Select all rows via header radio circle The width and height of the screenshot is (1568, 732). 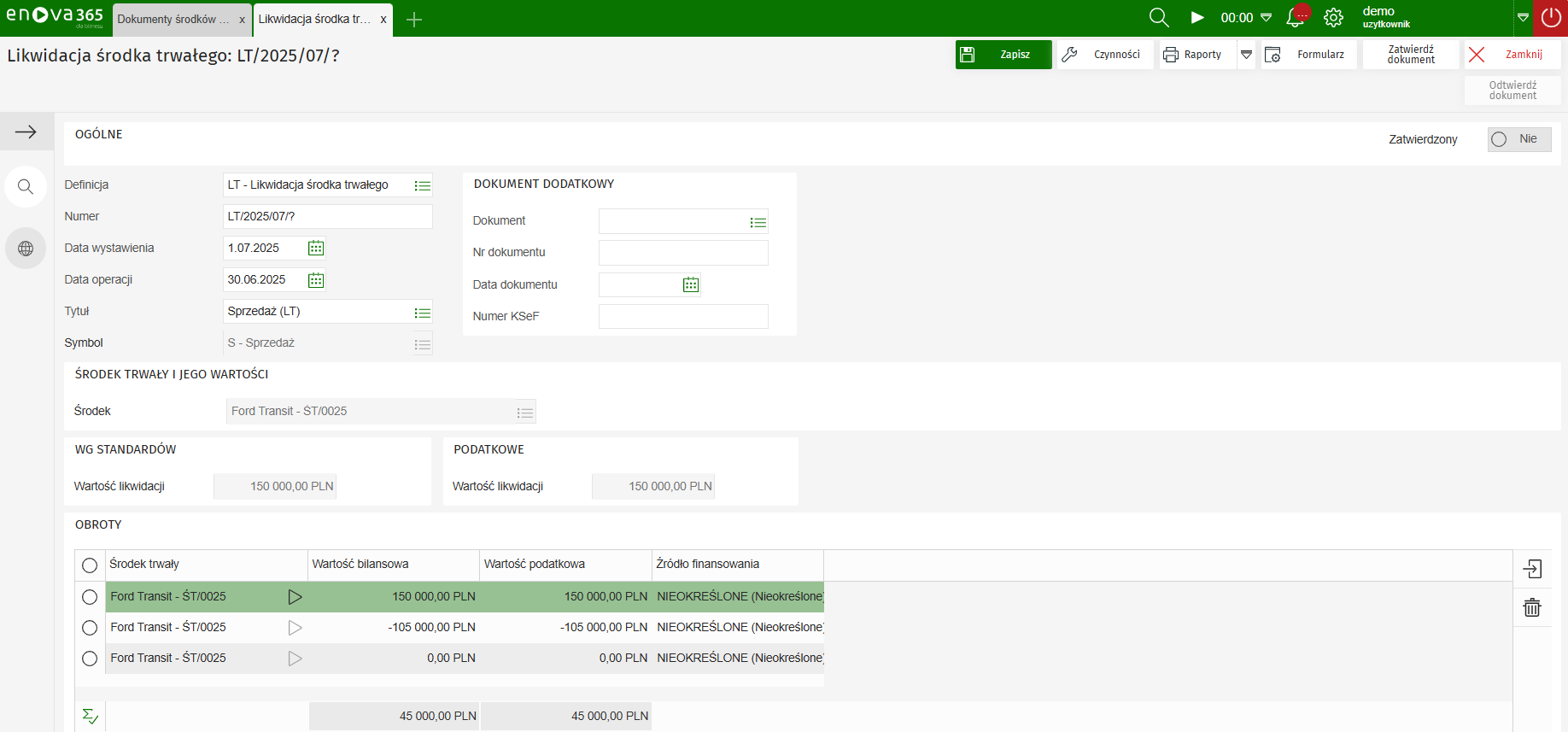tap(90, 565)
